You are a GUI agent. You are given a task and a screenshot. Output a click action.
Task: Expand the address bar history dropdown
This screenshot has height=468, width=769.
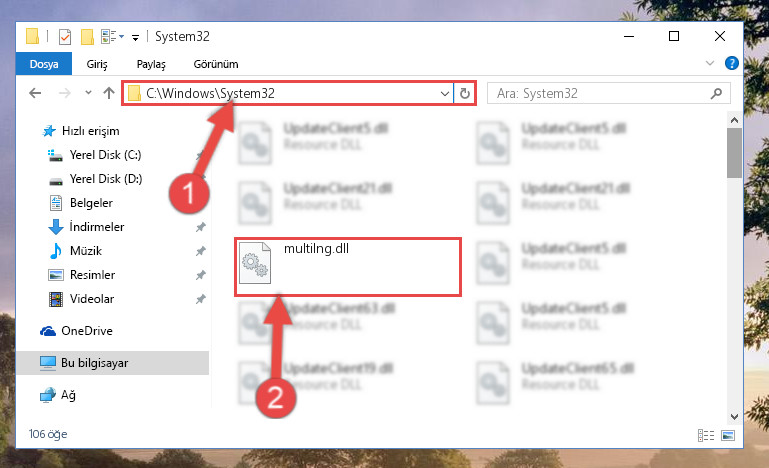(444, 93)
